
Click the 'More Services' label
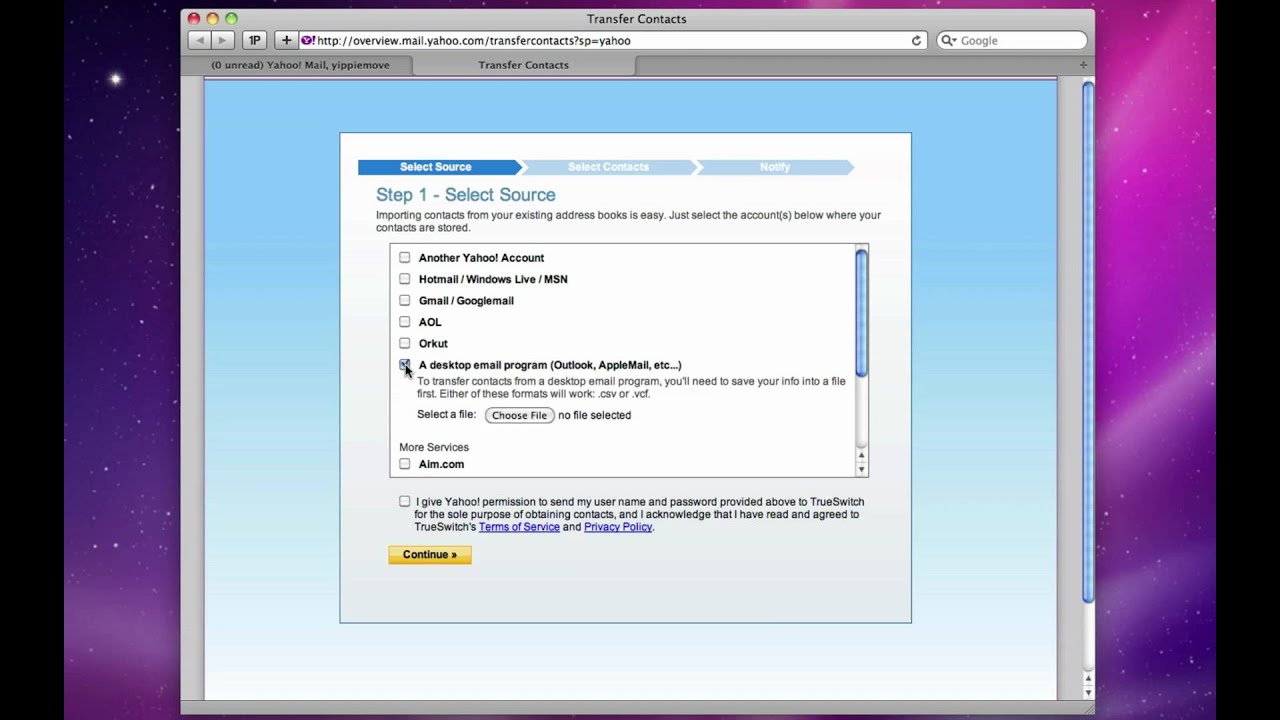434,447
